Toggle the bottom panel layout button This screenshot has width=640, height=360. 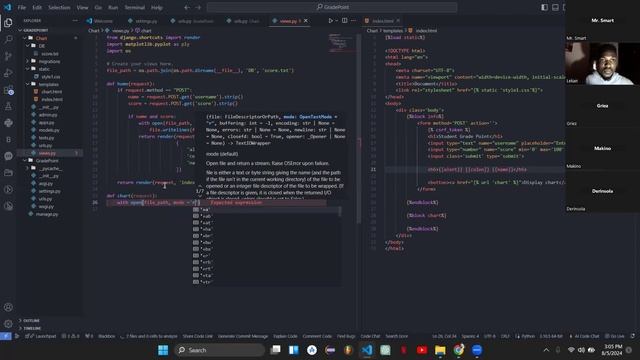pyautogui.click(x=556, y=7)
